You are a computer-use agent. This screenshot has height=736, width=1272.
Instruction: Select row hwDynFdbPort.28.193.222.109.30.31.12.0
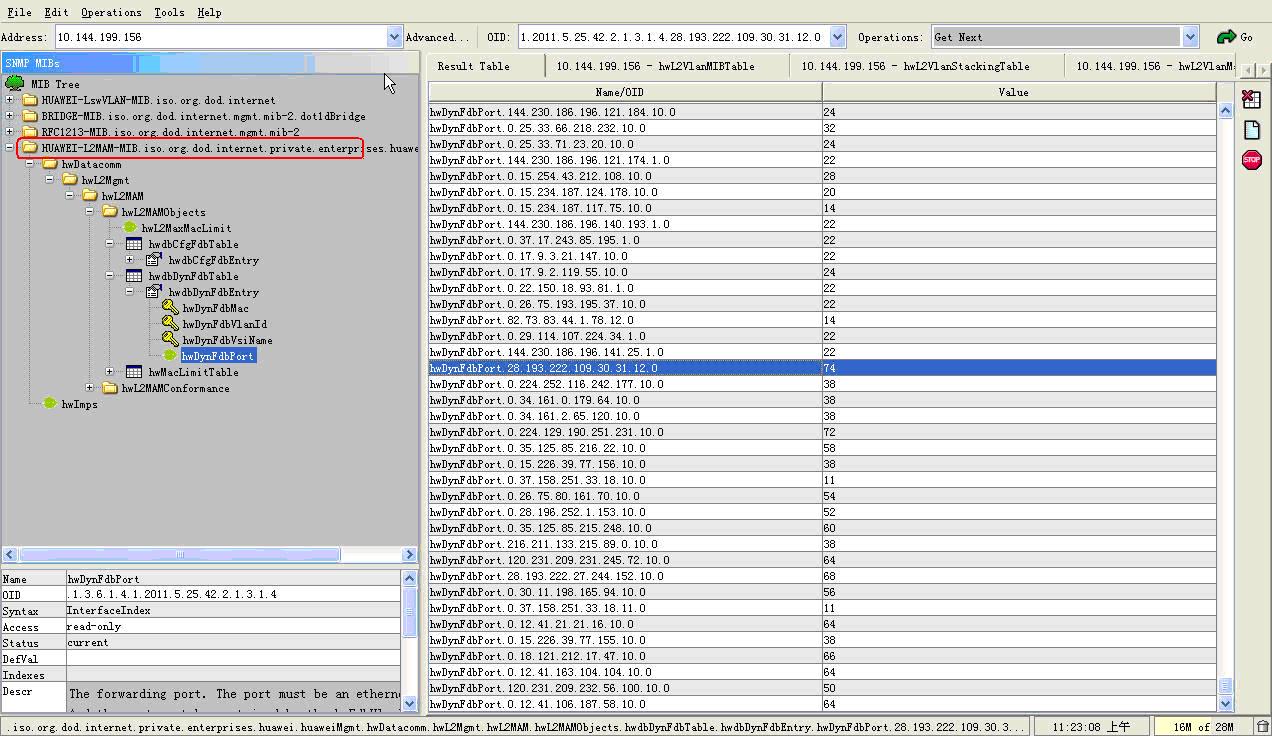point(823,368)
